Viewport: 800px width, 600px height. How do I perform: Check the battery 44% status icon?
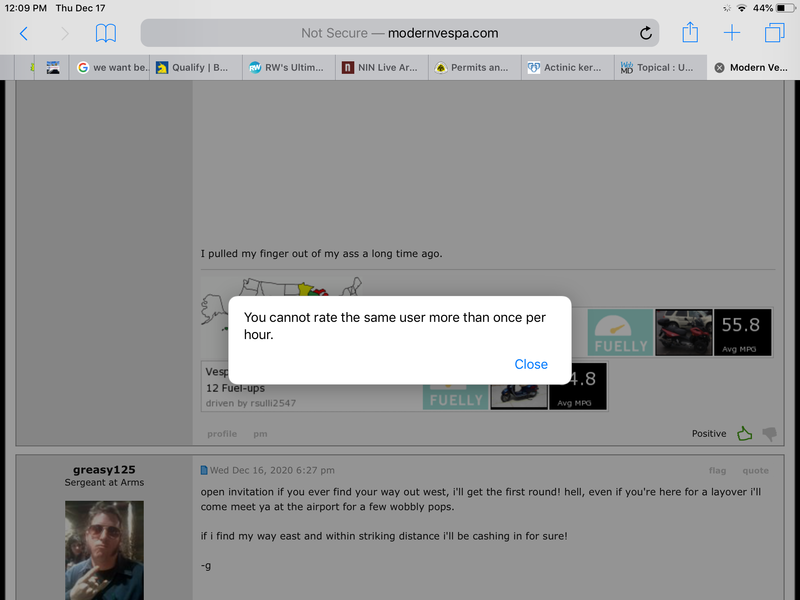pyautogui.click(x=786, y=8)
